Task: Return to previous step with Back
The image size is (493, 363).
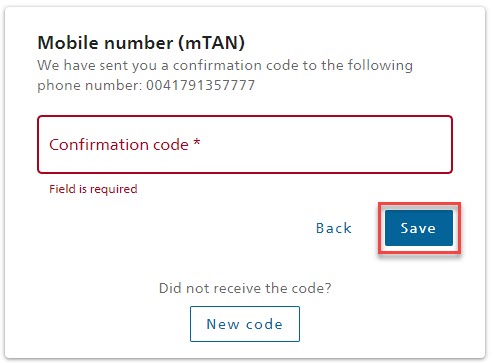Action: [x=334, y=228]
